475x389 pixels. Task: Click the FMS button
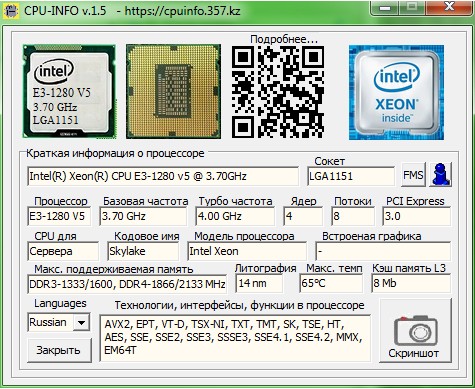click(413, 175)
